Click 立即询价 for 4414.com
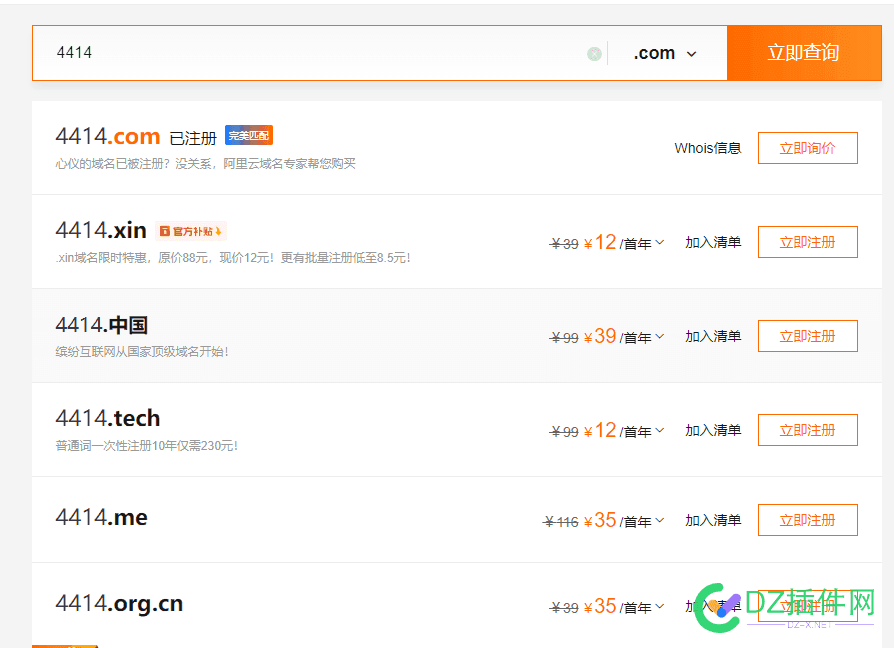 click(x=807, y=148)
